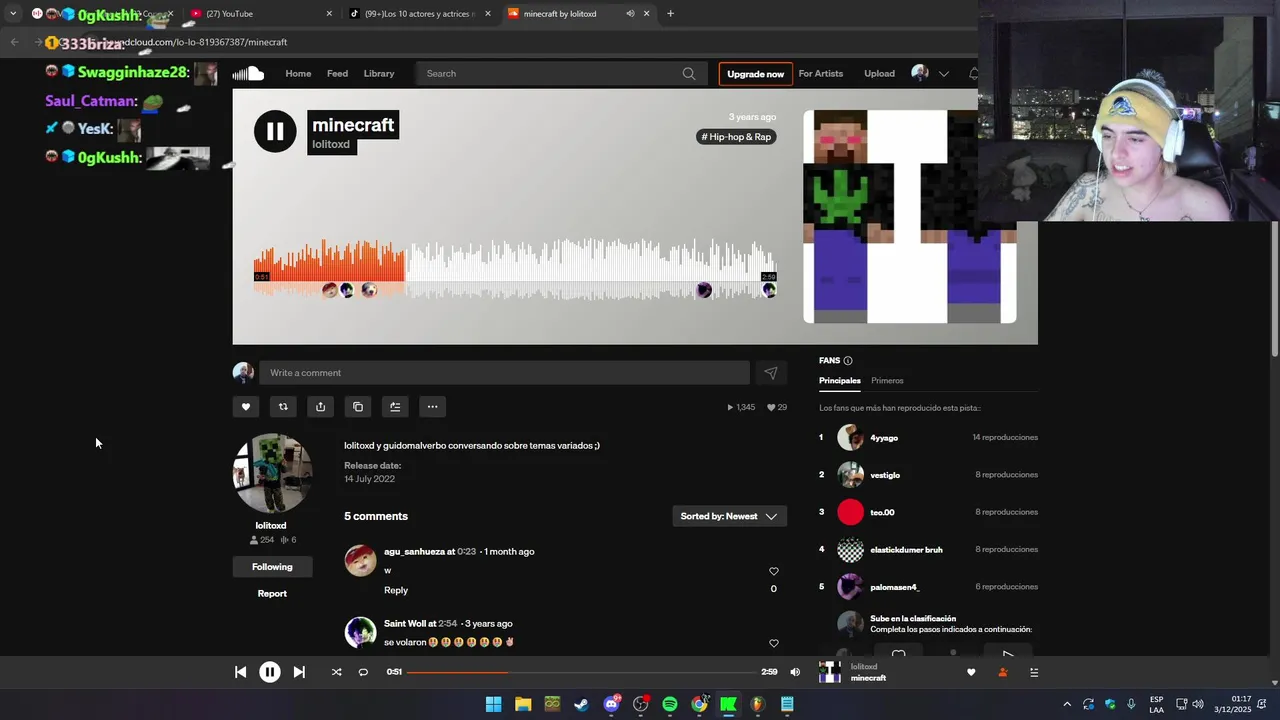Open the Sorted by Newest dropdown
This screenshot has width=1280, height=720.
click(x=729, y=516)
